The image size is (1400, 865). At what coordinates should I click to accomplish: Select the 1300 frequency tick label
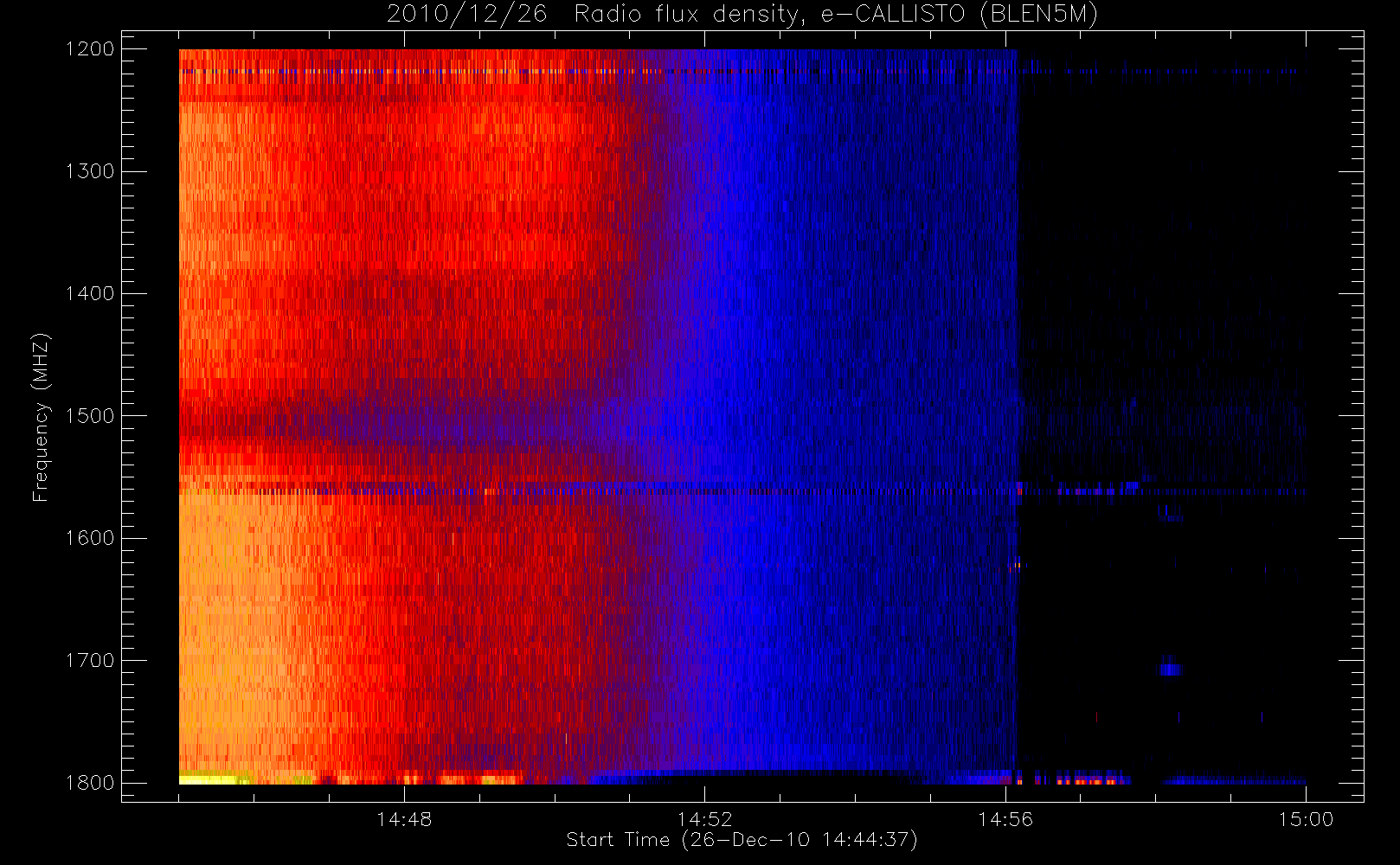[90, 171]
